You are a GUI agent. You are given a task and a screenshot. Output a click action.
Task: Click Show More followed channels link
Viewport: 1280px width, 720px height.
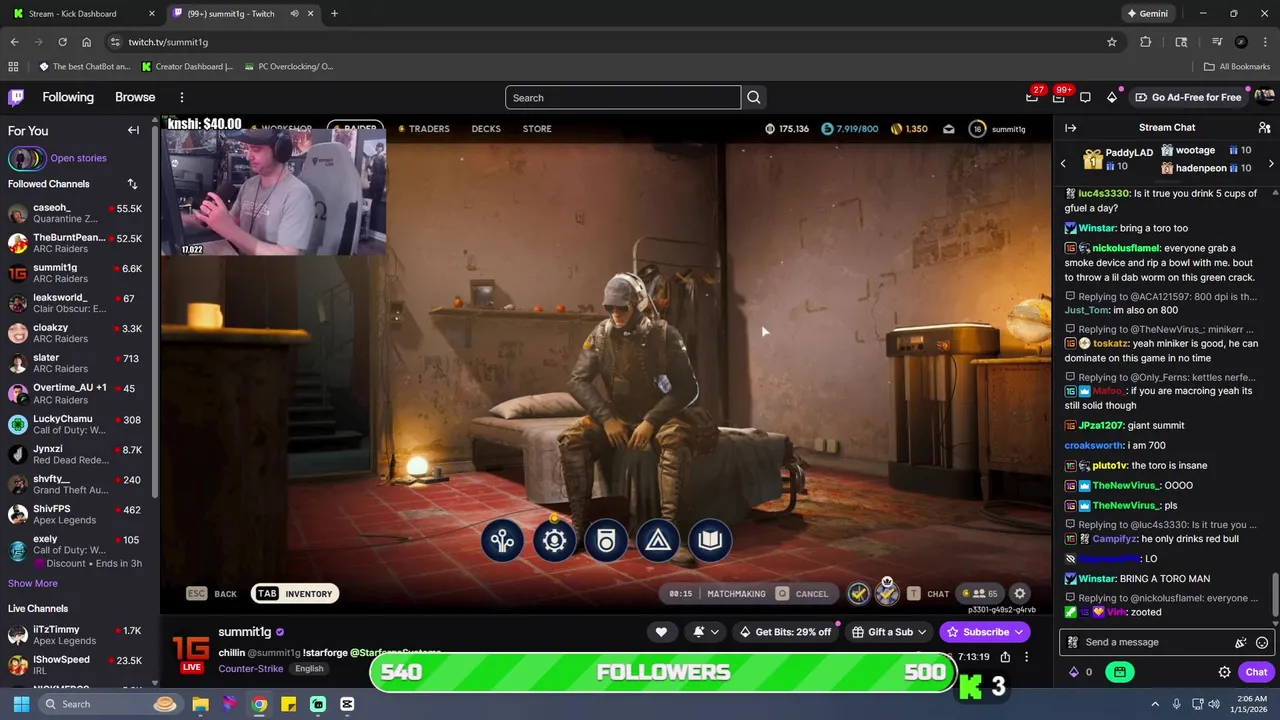point(33,583)
